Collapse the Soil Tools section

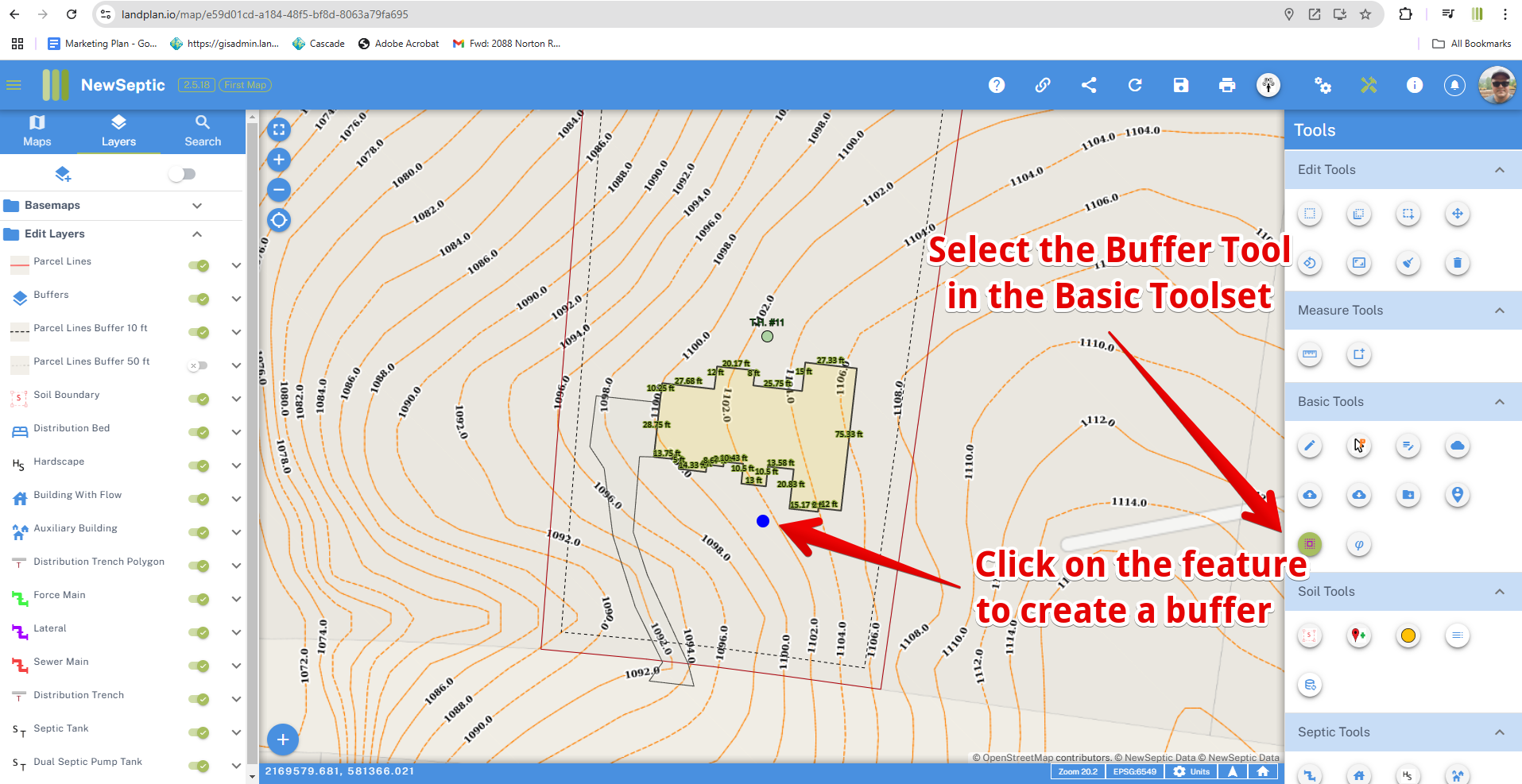point(1499,592)
